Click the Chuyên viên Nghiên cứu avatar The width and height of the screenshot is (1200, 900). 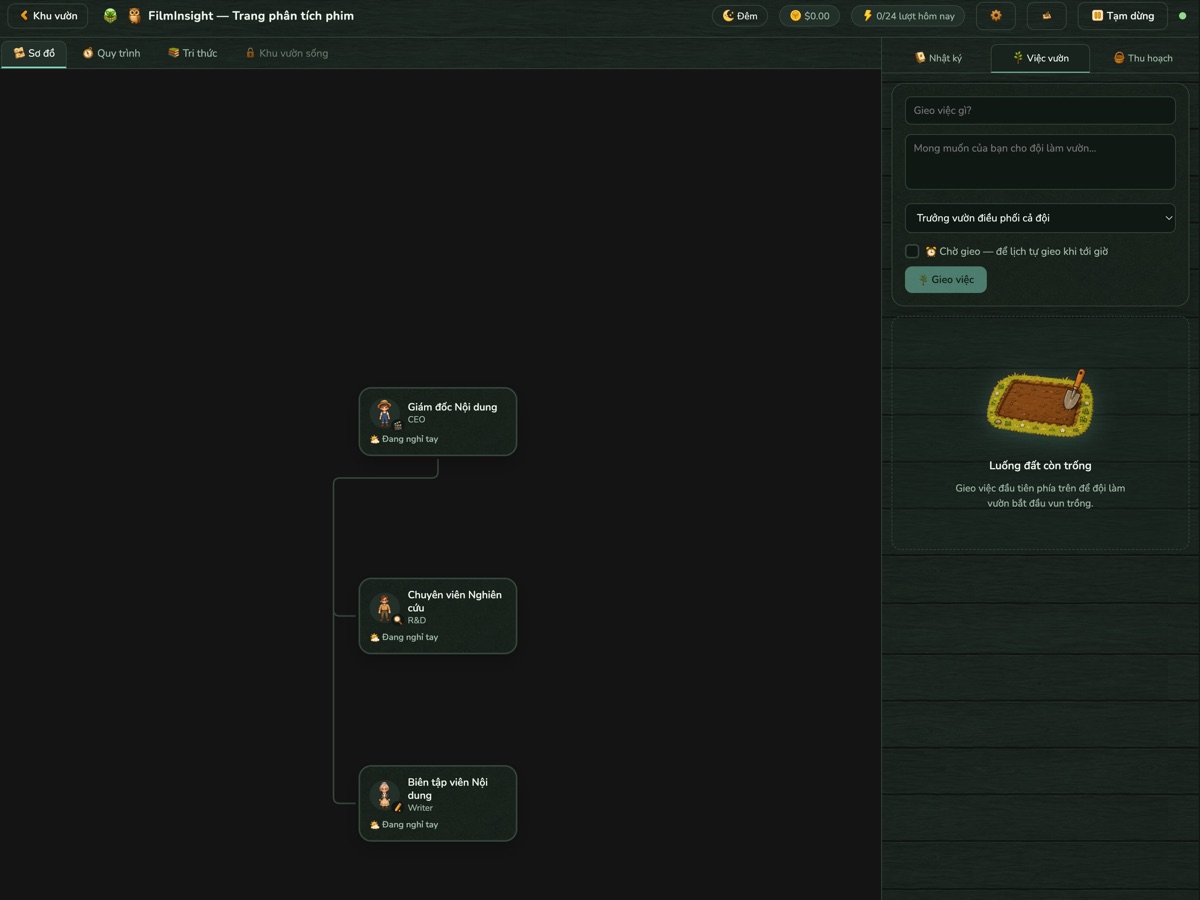[x=385, y=607]
